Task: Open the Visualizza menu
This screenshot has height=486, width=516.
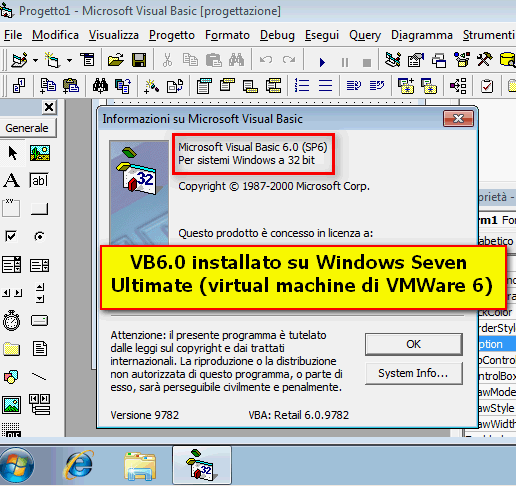Action: 114,35
